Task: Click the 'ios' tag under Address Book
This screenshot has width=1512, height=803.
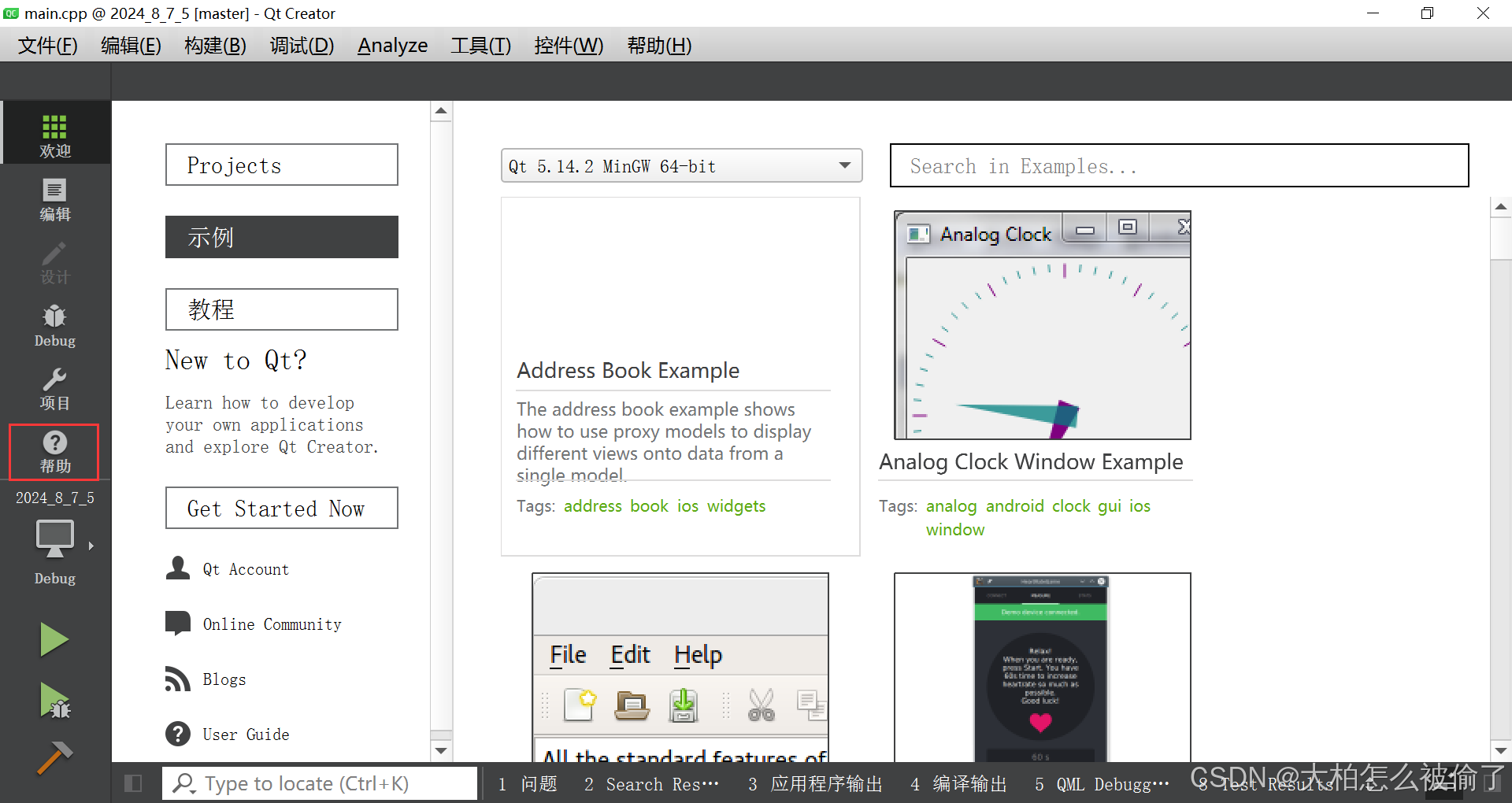Action: tap(688, 506)
